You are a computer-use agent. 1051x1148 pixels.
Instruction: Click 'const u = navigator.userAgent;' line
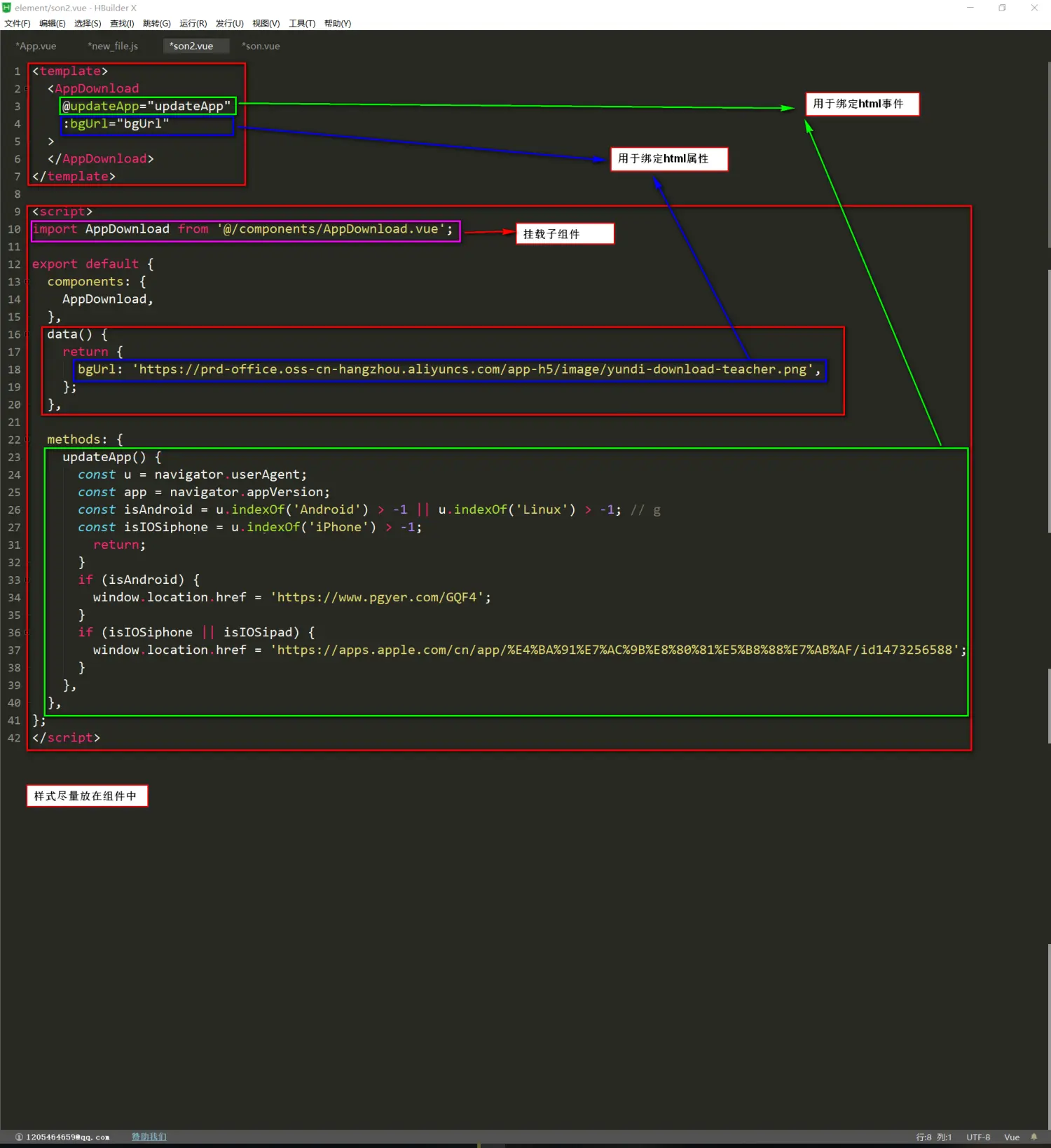click(x=193, y=474)
